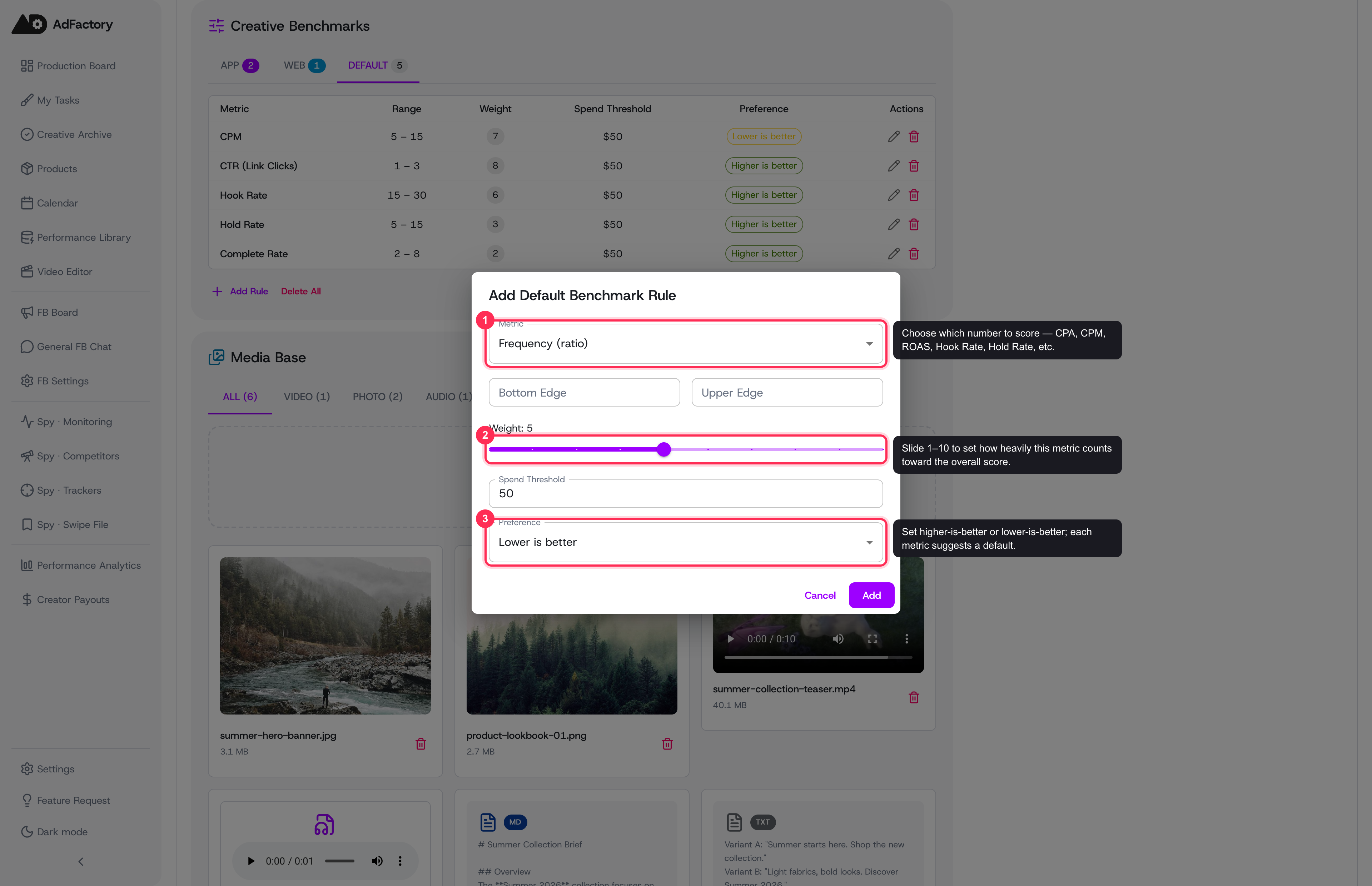Mute the teaser video

[838, 639]
